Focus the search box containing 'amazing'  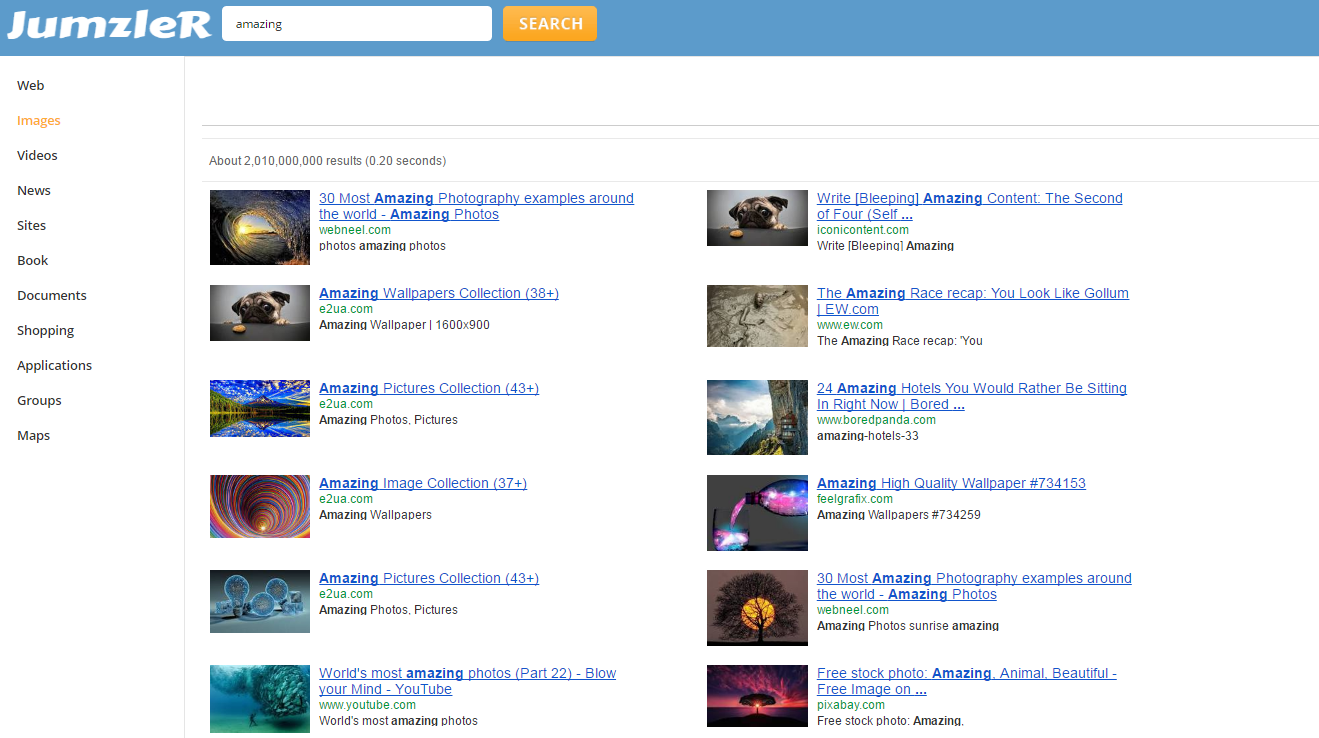(357, 24)
